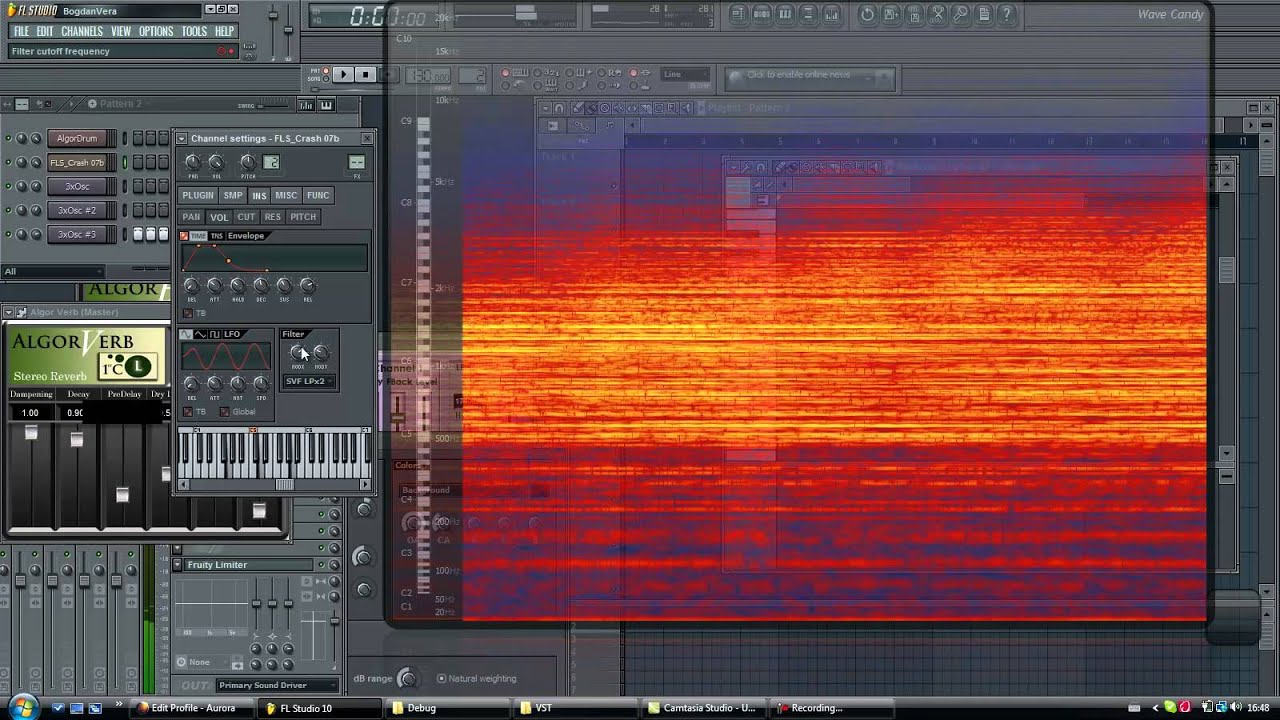The height and width of the screenshot is (720, 1280).
Task: Toggle mute LED for 3xOsc #3 channel
Action: tap(8, 234)
